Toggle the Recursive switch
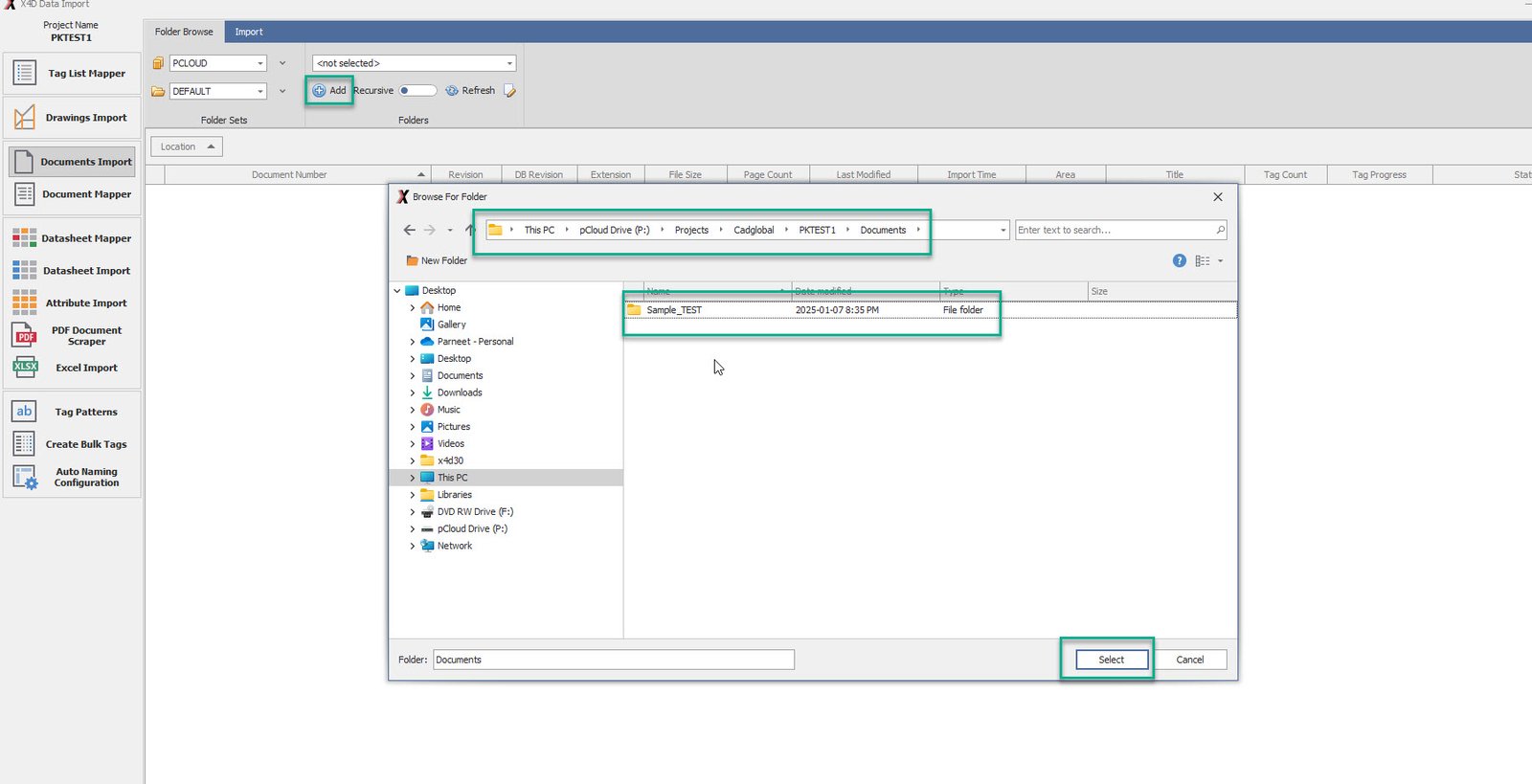1532x784 pixels. 417,91
